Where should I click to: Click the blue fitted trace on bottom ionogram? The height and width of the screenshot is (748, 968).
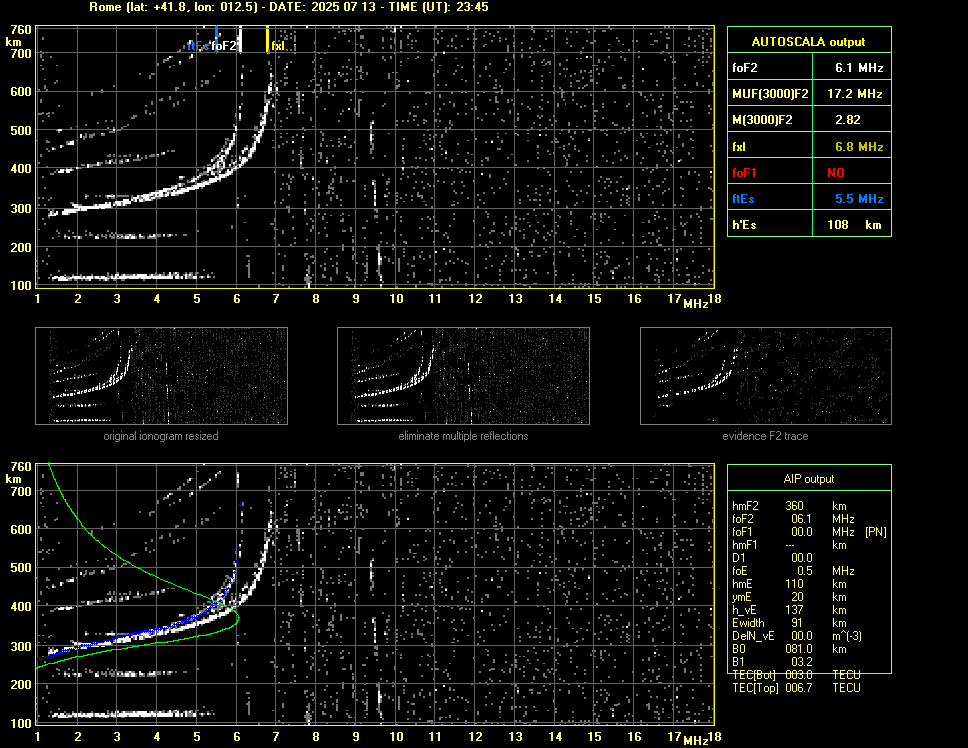(x=154, y=631)
